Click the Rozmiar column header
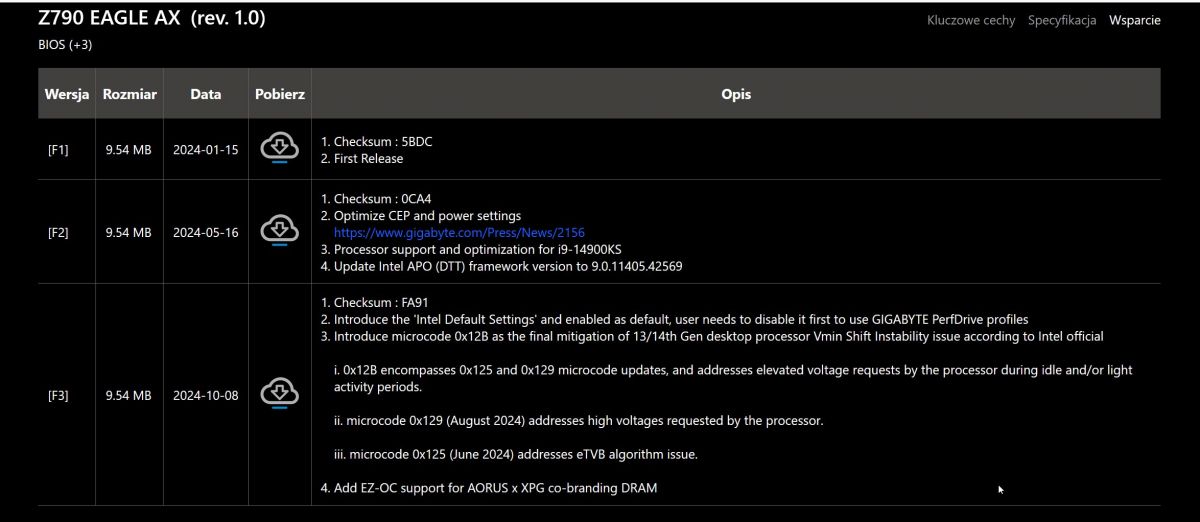Viewport: 1200px width, 522px height. [129, 94]
